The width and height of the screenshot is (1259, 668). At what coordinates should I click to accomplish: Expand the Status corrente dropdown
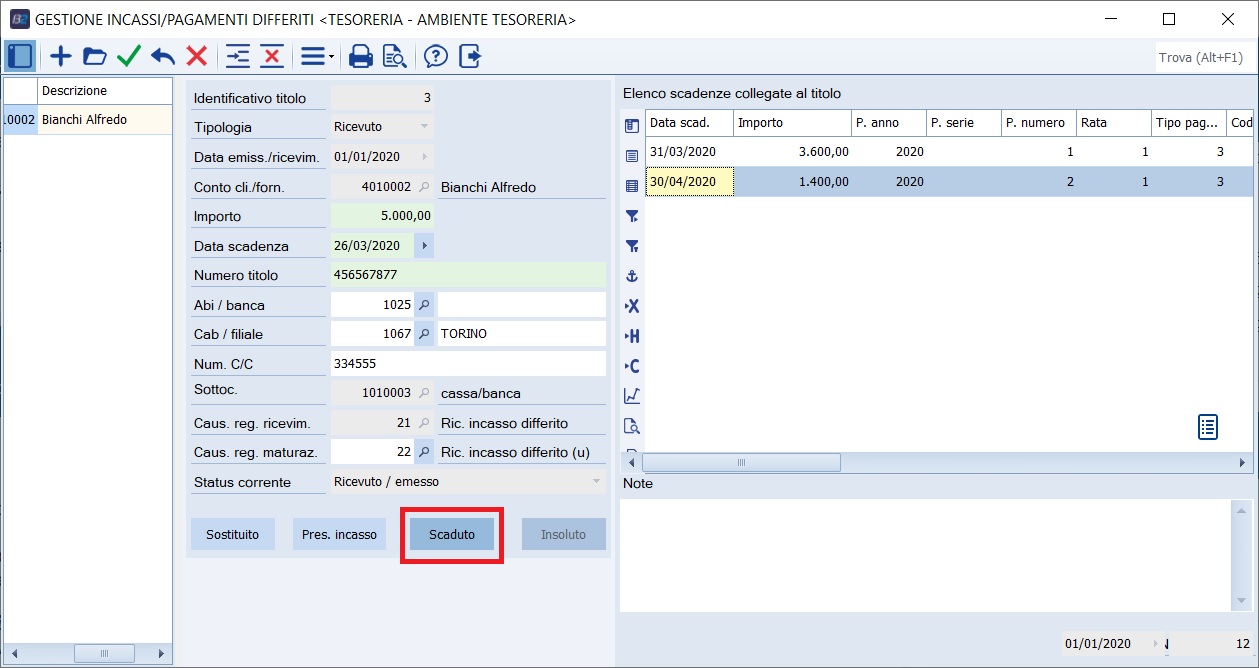(x=597, y=482)
